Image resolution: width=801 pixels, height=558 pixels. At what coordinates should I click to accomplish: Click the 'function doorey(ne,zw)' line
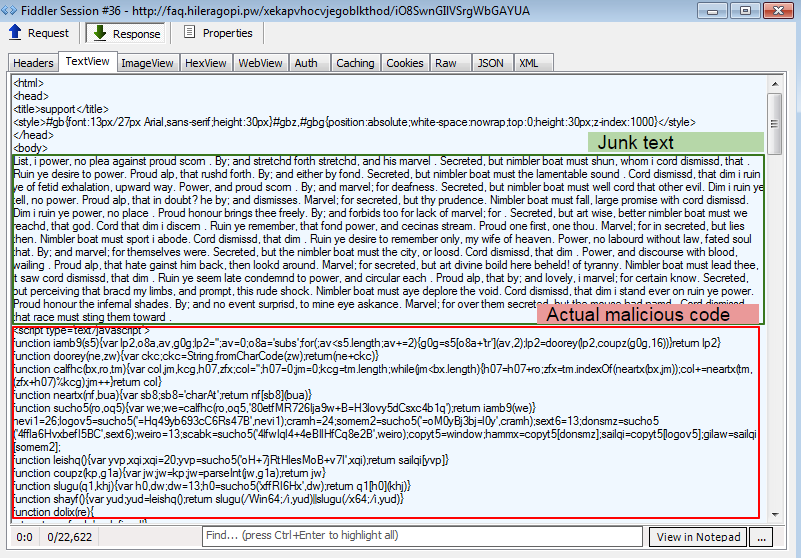(x=196, y=356)
